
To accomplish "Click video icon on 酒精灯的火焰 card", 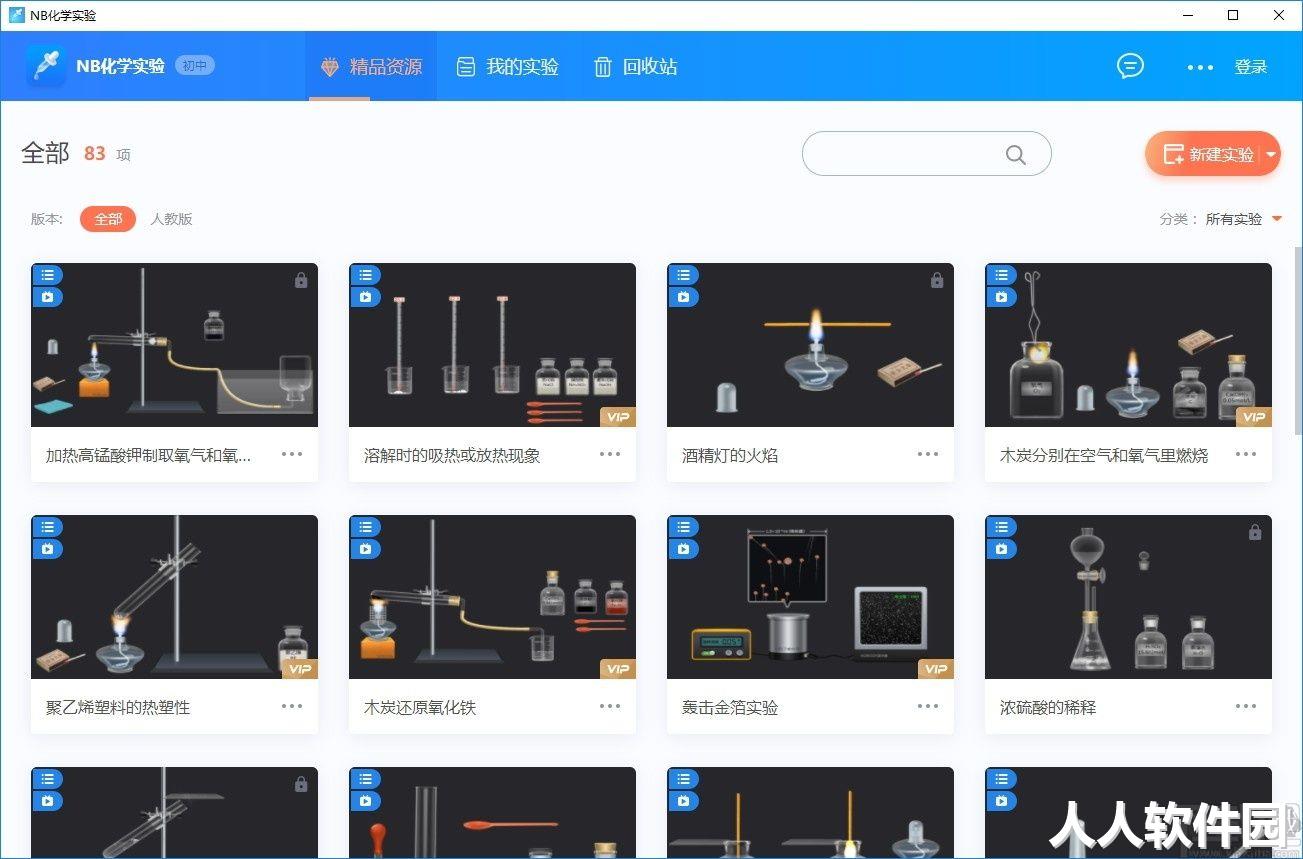I will pos(683,296).
